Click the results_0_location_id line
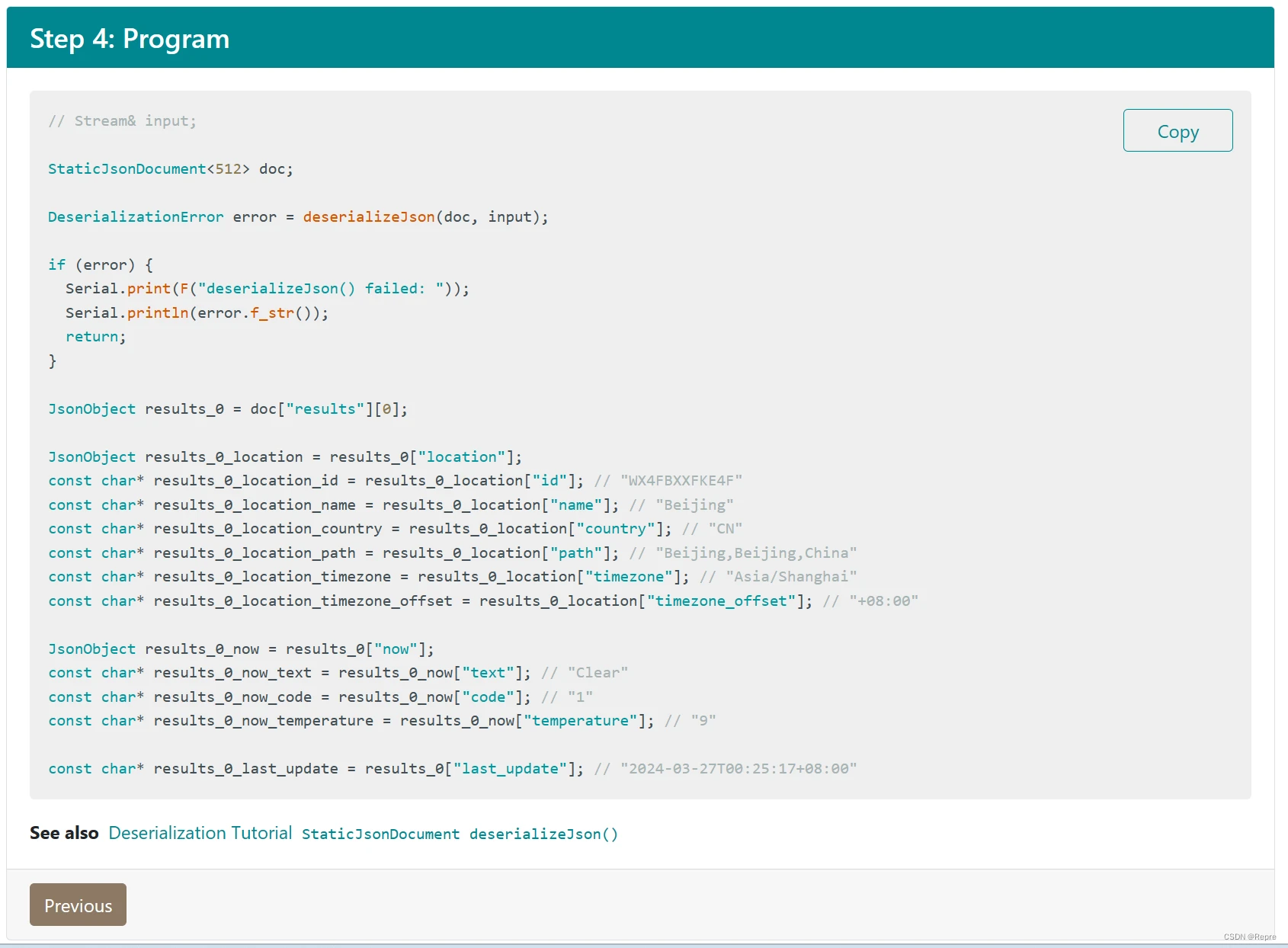Screen dimensions: 1288x948 tap(395, 481)
